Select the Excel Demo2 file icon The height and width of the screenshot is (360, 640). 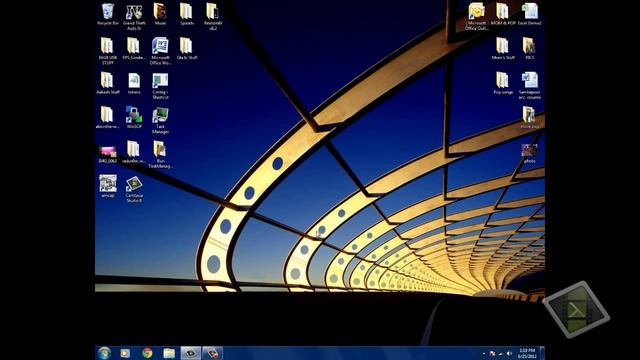click(x=529, y=15)
